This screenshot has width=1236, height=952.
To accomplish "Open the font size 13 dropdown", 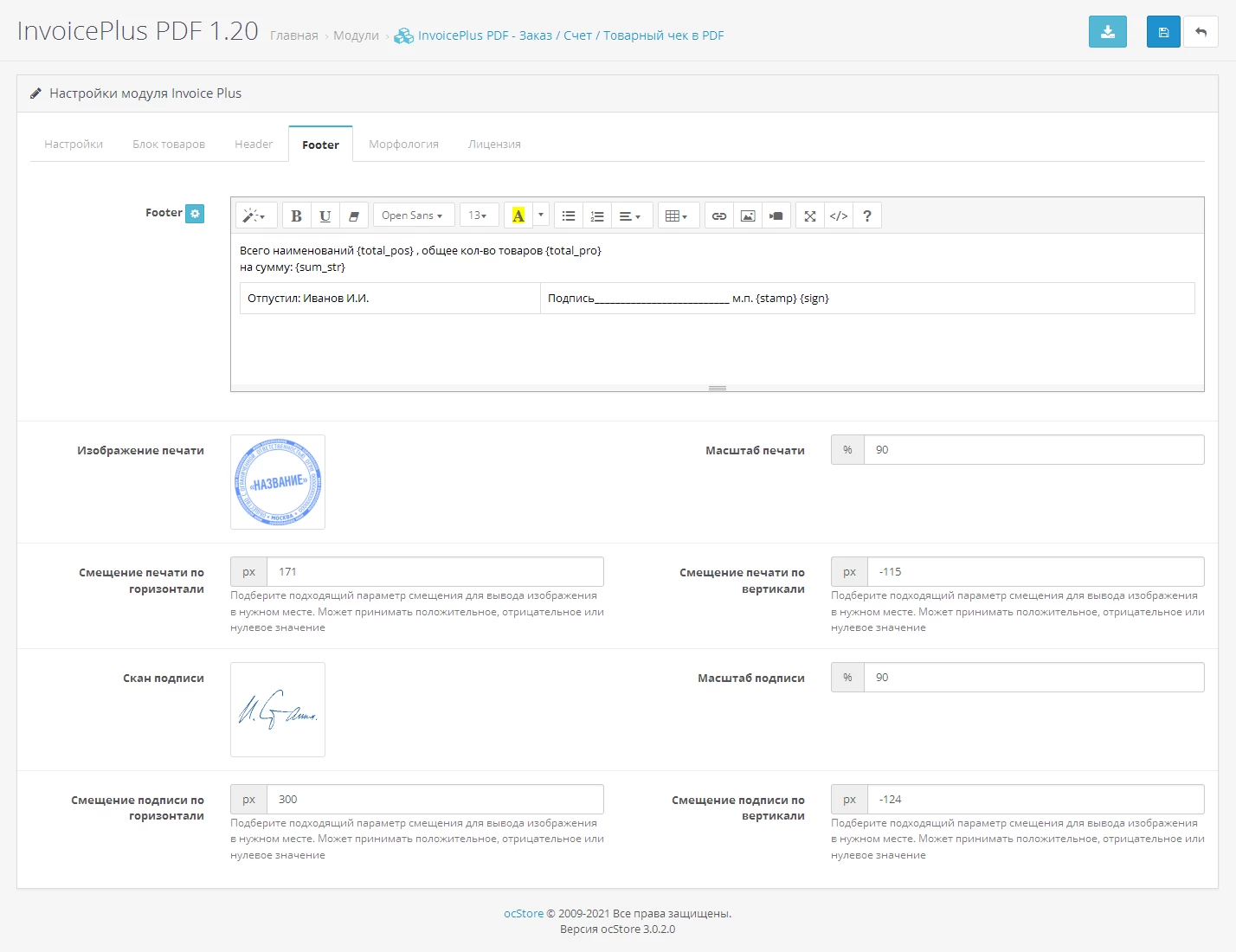I will click(478, 215).
